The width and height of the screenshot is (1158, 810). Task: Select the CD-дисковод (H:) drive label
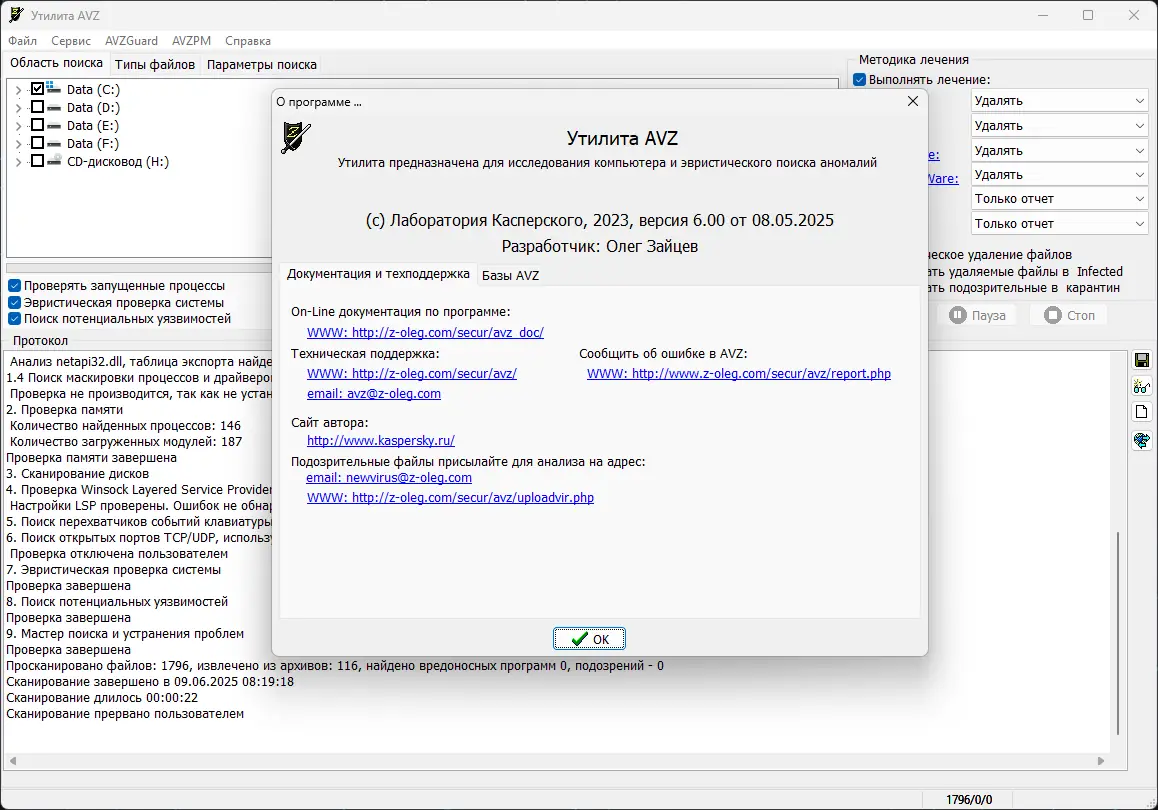pos(117,162)
